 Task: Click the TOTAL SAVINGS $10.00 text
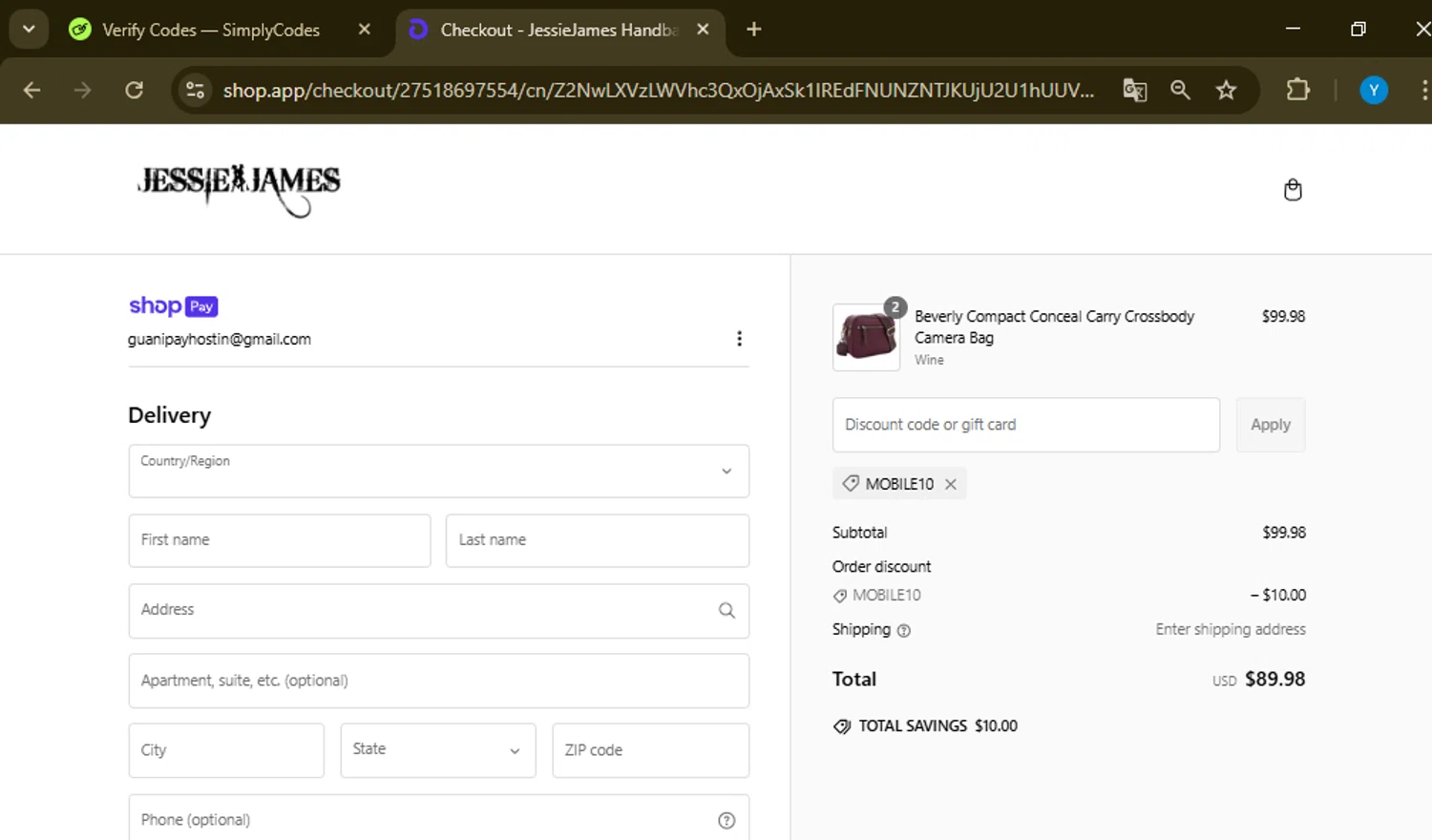[937, 726]
